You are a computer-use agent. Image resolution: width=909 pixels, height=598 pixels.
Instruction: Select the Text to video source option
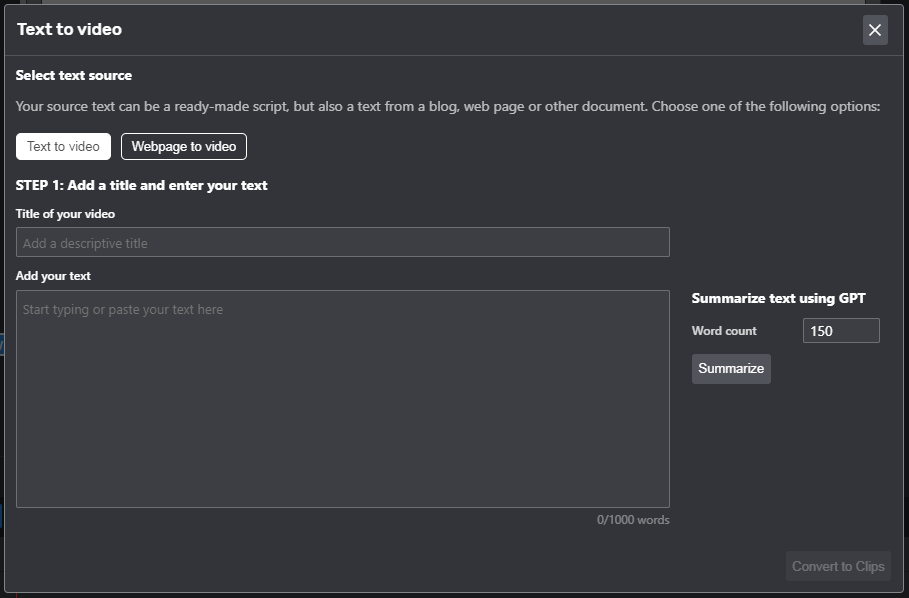[x=63, y=147]
